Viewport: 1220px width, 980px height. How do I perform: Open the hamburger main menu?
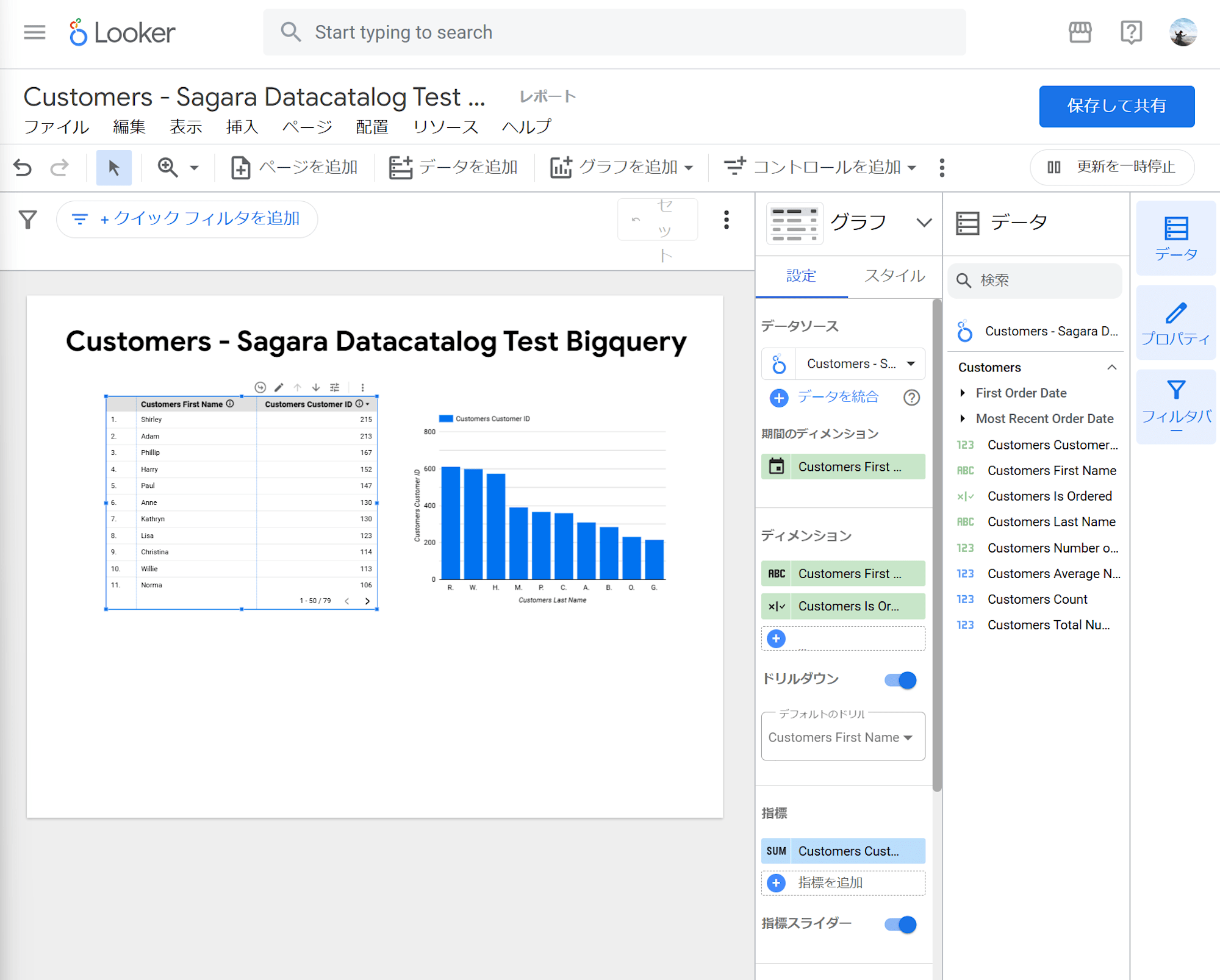[35, 32]
